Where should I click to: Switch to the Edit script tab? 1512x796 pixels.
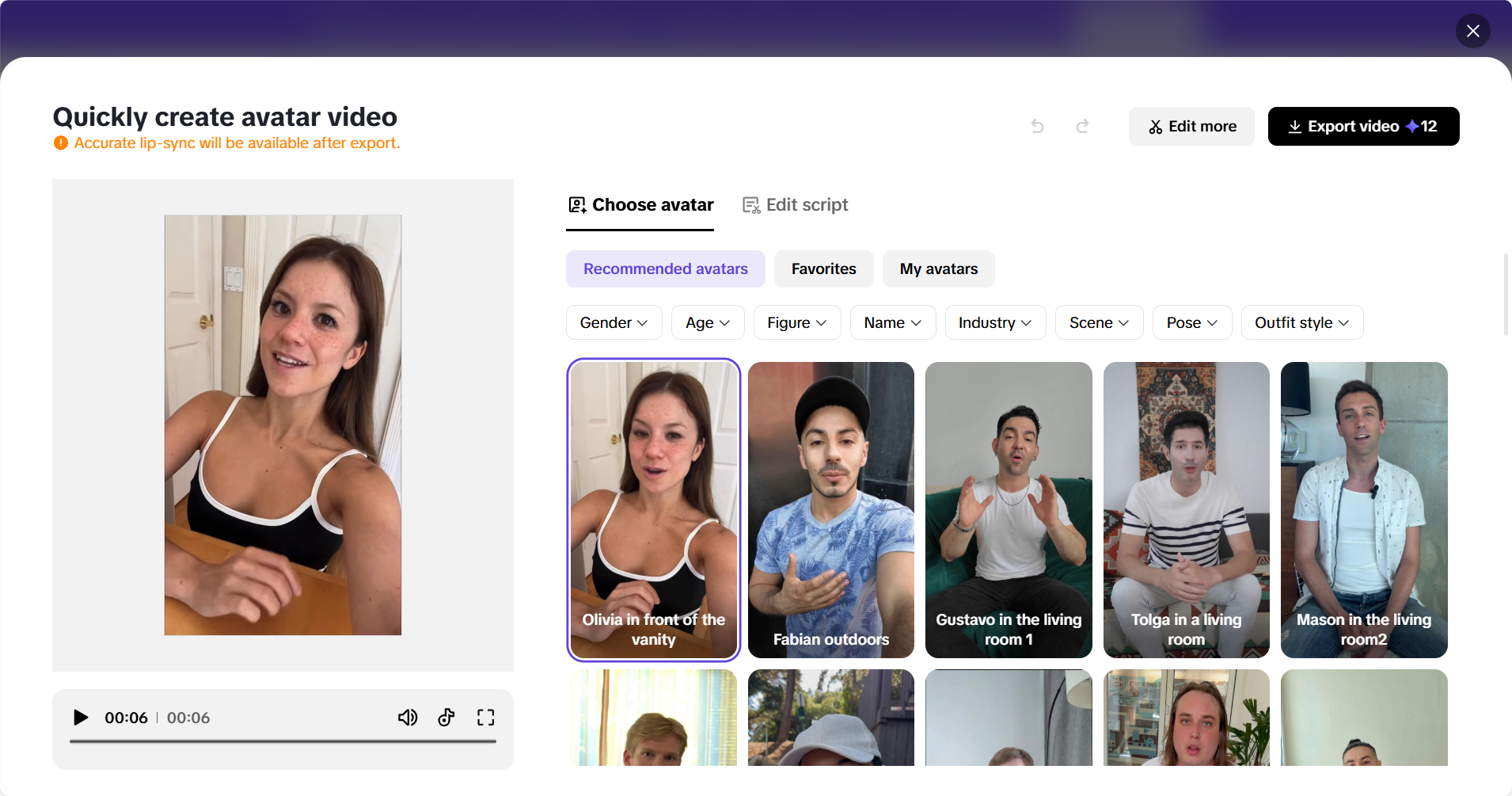coord(795,205)
